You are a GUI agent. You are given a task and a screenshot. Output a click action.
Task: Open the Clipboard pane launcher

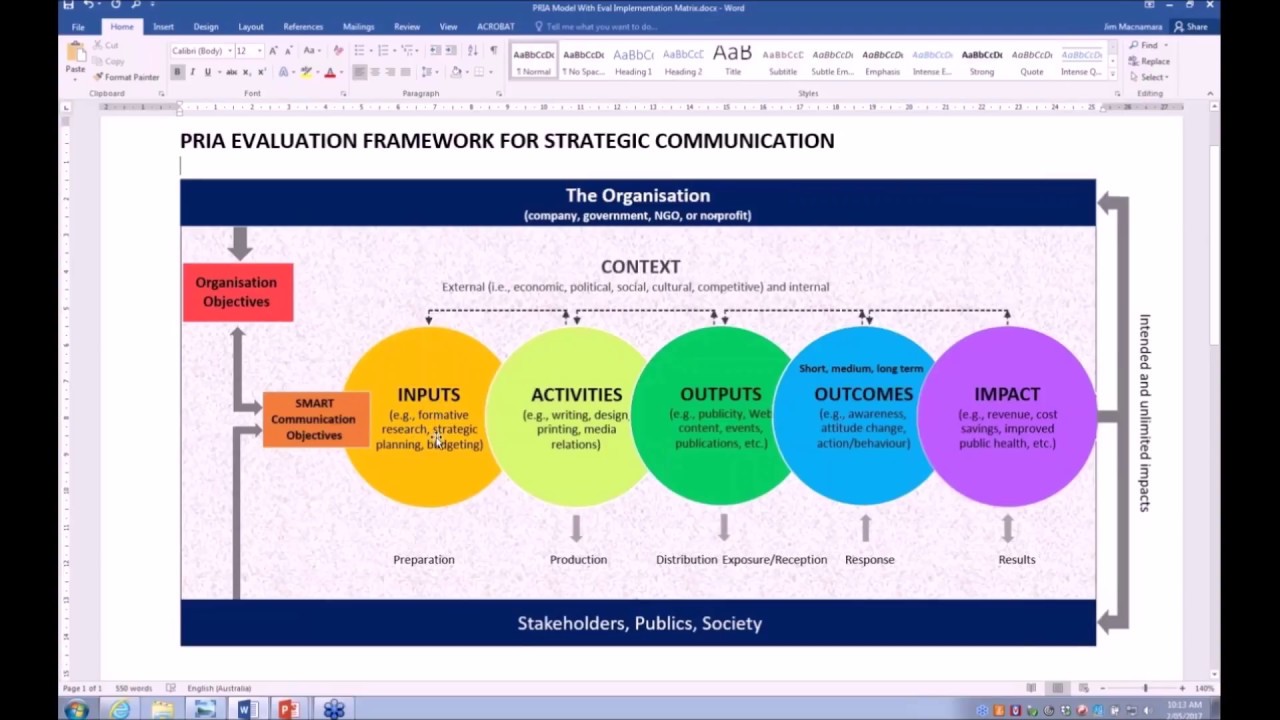pyautogui.click(x=161, y=94)
